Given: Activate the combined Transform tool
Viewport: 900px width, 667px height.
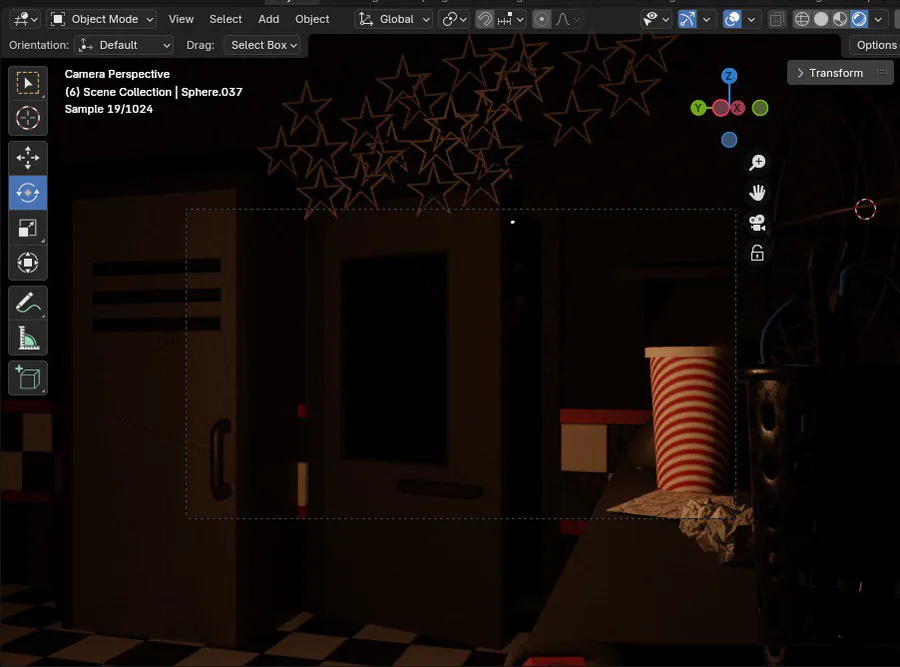Looking at the screenshot, I should [x=28, y=263].
